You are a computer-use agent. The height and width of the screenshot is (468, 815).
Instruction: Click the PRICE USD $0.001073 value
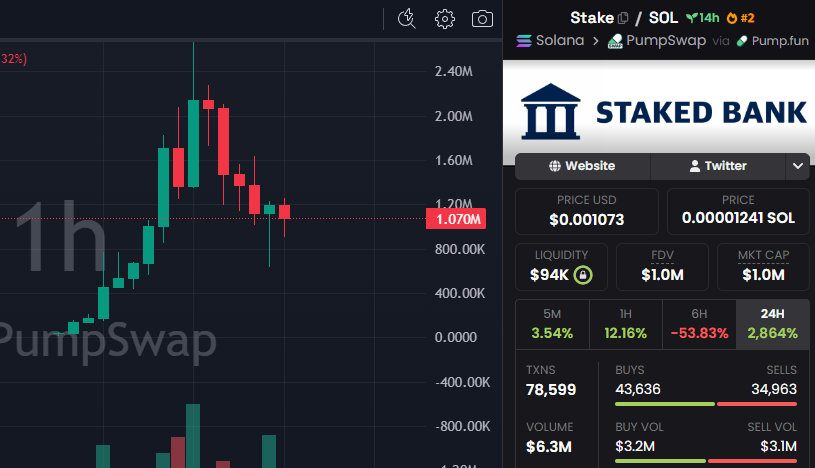(587, 219)
